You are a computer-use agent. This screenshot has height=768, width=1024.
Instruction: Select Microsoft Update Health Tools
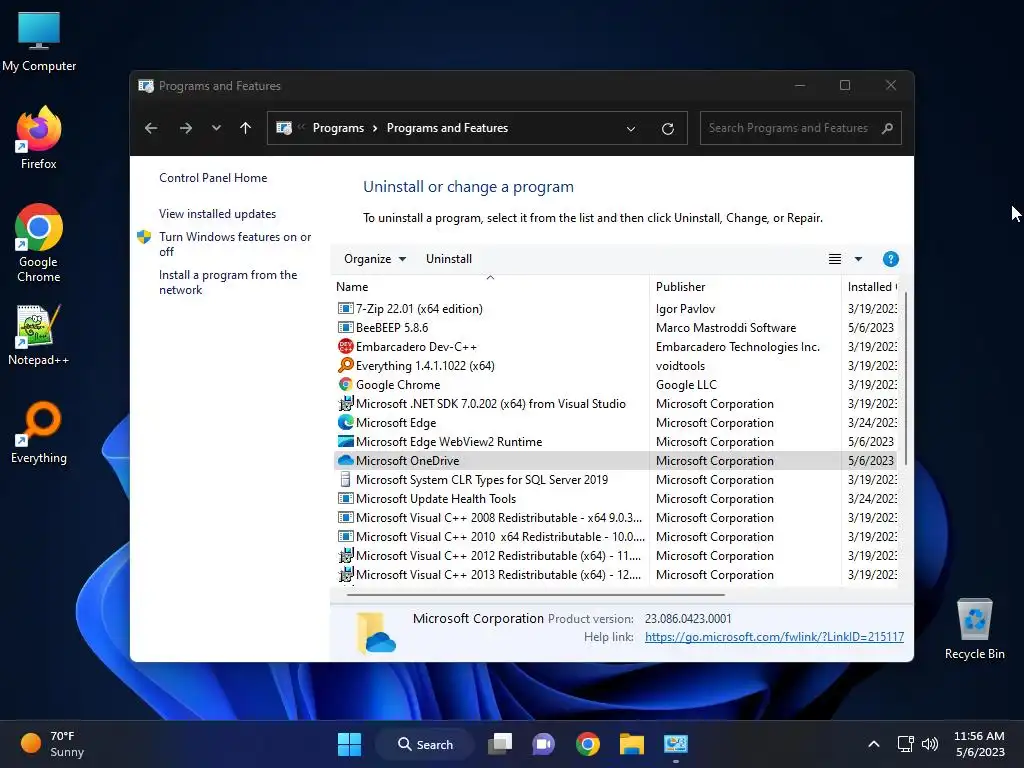[436, 498]
